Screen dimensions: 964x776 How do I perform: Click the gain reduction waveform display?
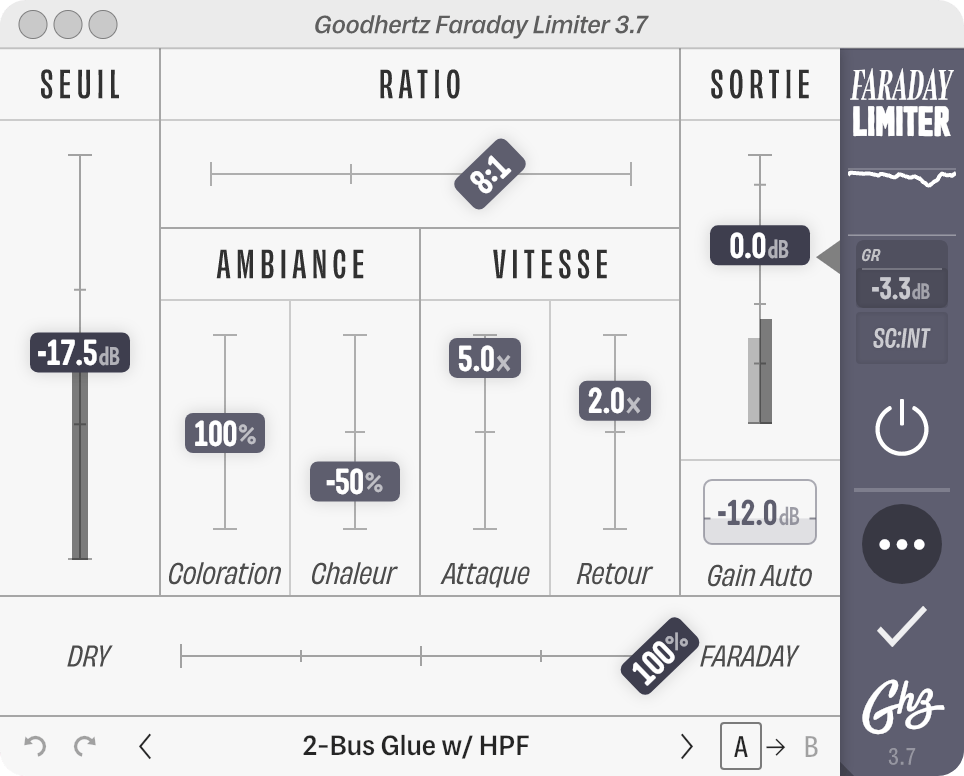coord(901,177)
